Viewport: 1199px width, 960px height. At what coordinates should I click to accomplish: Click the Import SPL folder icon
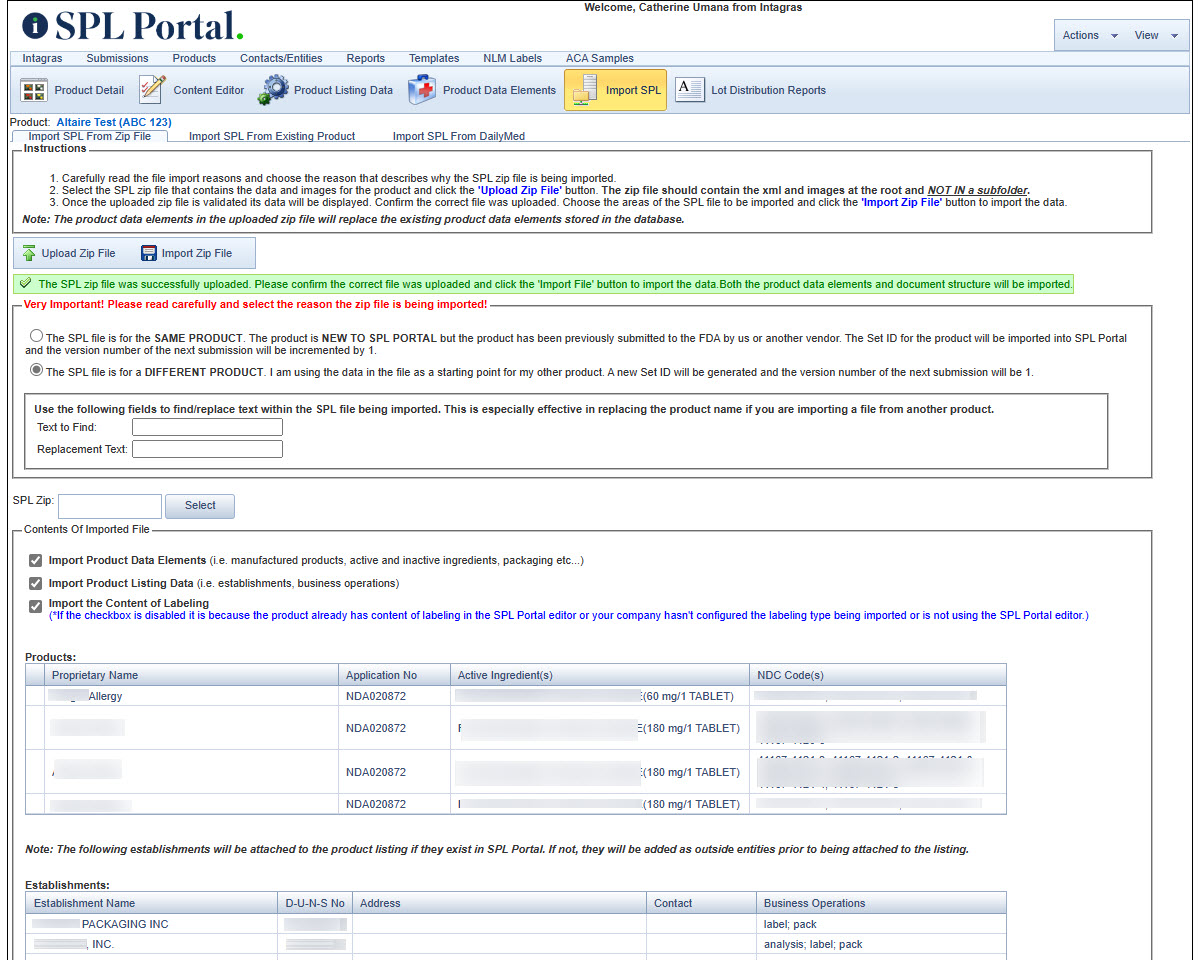pos(585,90)
